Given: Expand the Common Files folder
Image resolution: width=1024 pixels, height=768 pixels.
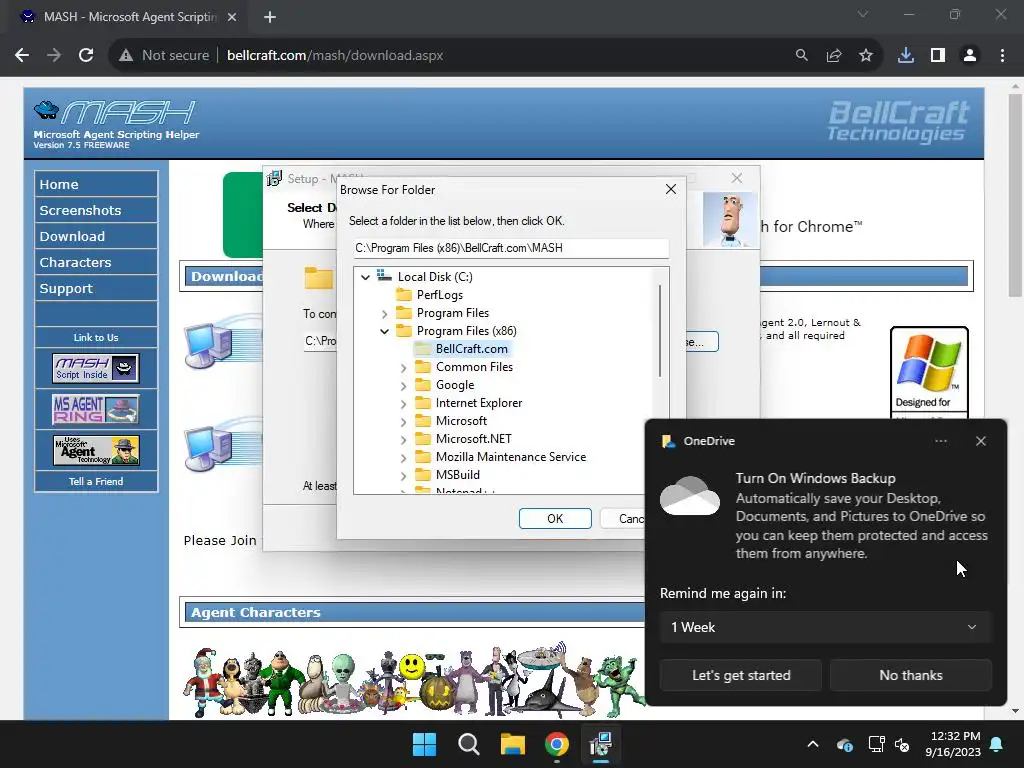Looking at the screenshot, I should 404,368.
